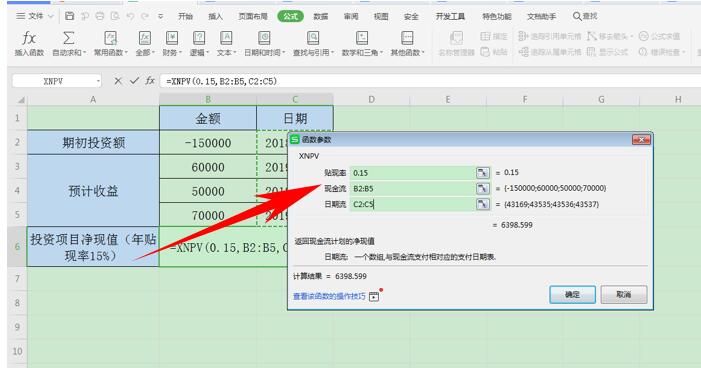The height and width of the screenshot is (368, 701).
Task: Click the 日期流 input field containing C2:C5
Action: point(412,204)
